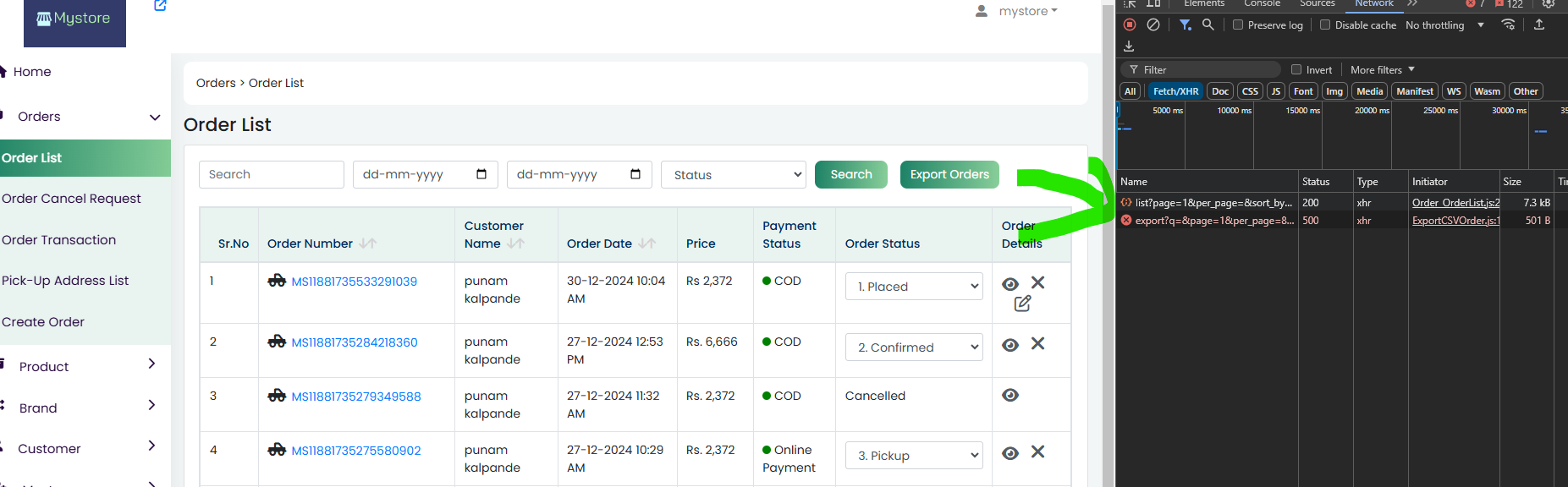Click the green Search button
The height and width of the screenshot is (487, 1568).
(851, 174)
